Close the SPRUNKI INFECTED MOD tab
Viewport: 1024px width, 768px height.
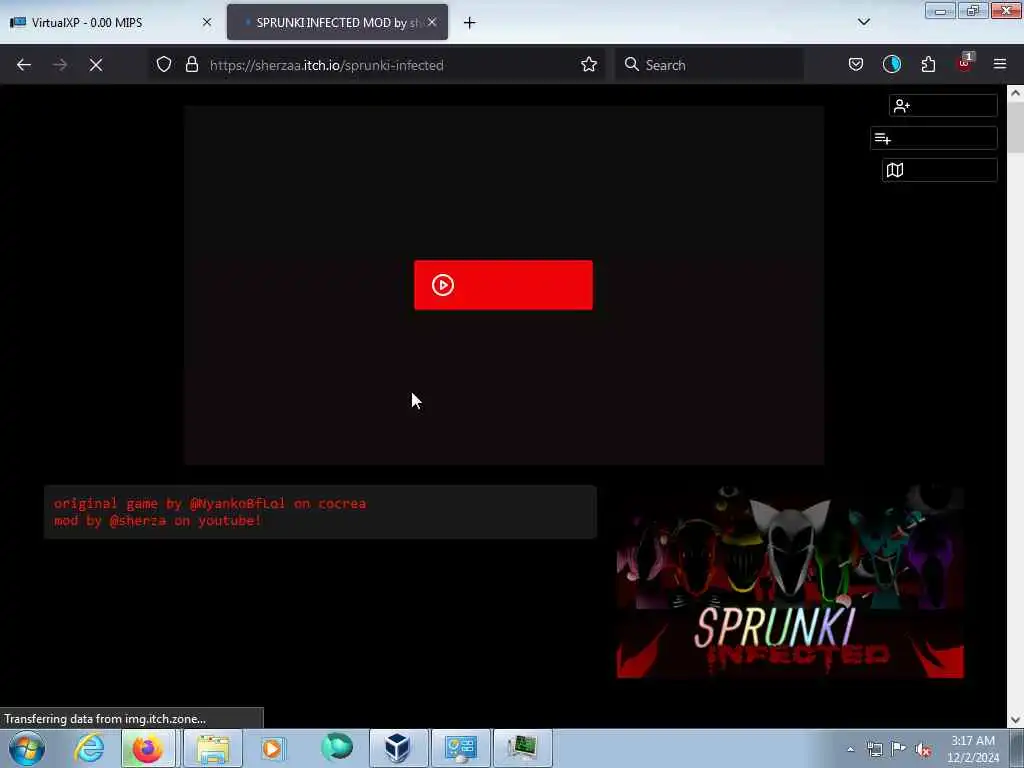tap(432, 22)
